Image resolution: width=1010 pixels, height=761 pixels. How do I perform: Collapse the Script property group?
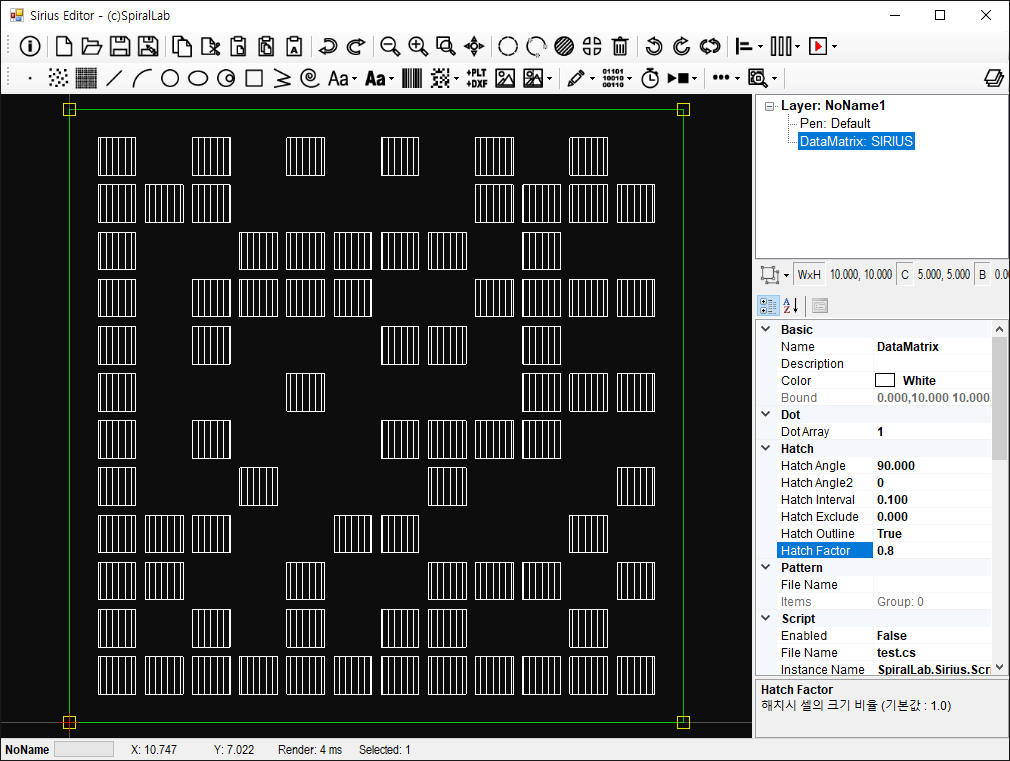click(766, 619)
